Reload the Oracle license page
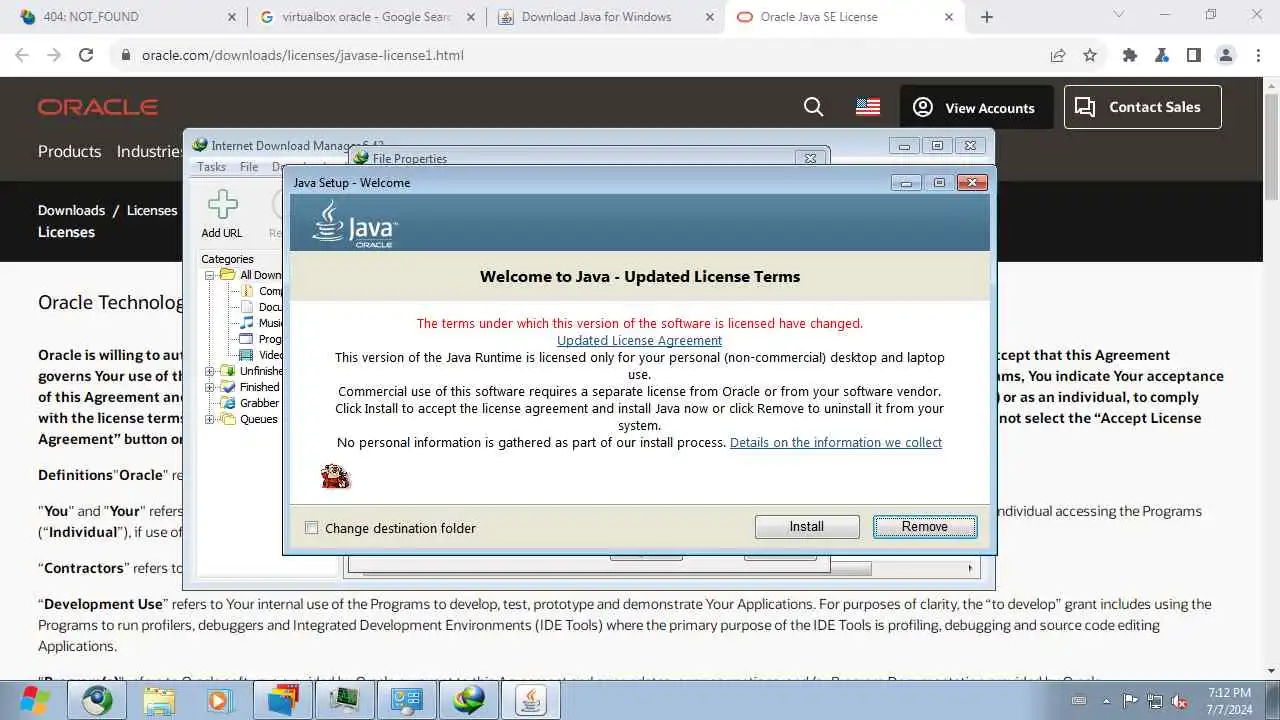The image size is (1280, 720). click(86, 55)
